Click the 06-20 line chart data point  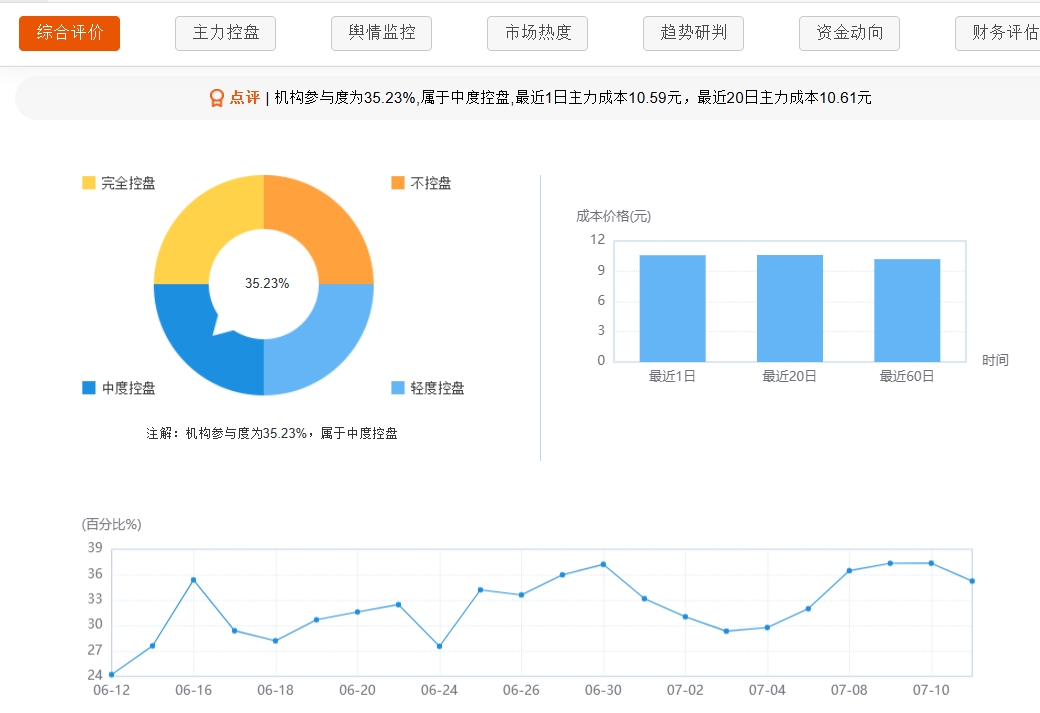pos(358,612)
